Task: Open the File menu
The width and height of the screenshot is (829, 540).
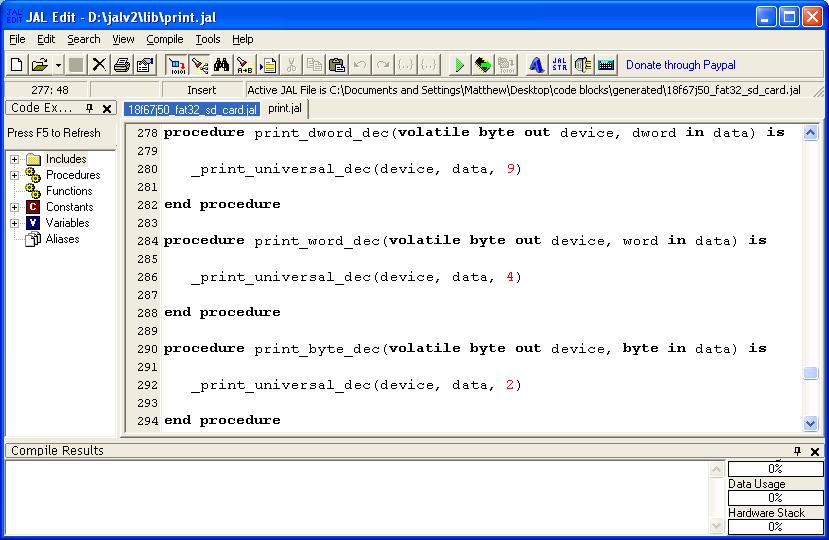Action: coord(17,39)
